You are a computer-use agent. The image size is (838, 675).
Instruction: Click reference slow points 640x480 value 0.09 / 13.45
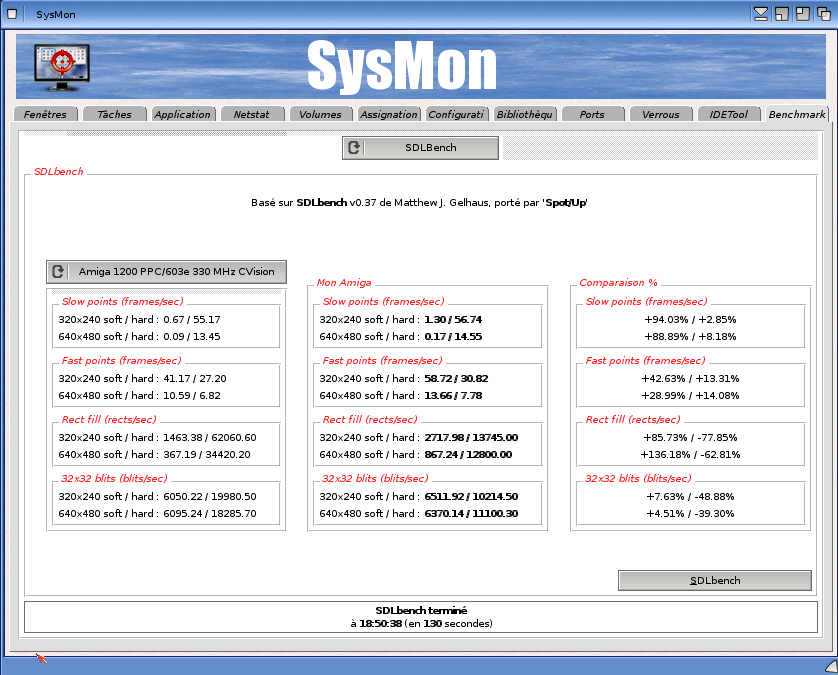[192, 337]
